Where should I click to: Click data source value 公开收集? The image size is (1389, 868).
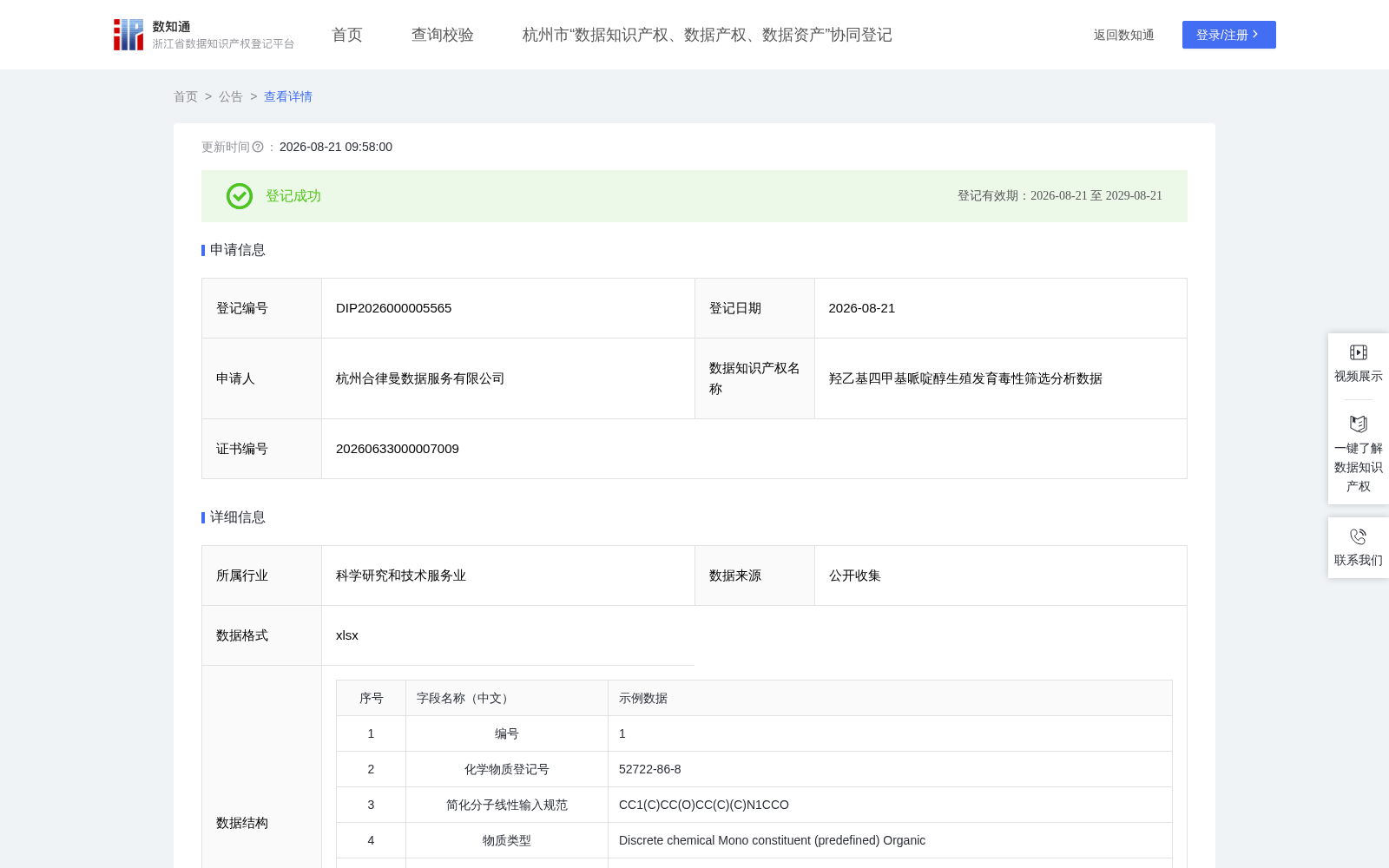point(855,575)
